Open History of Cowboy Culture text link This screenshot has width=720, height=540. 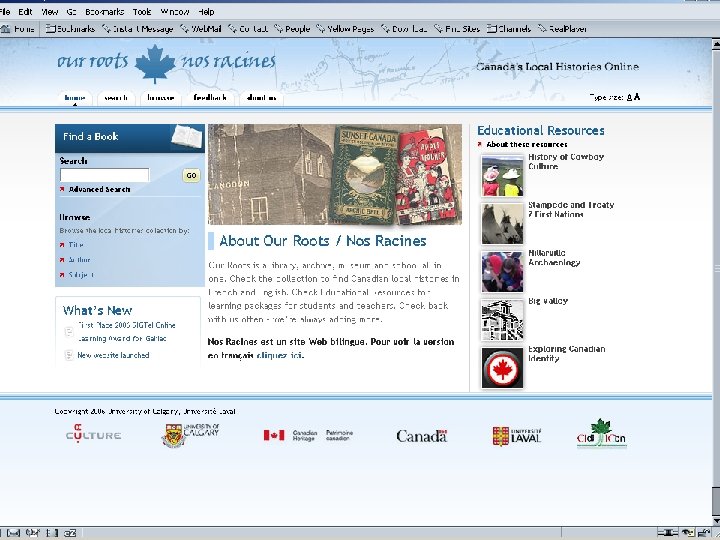pyautogui.click(x=566, y=162)
